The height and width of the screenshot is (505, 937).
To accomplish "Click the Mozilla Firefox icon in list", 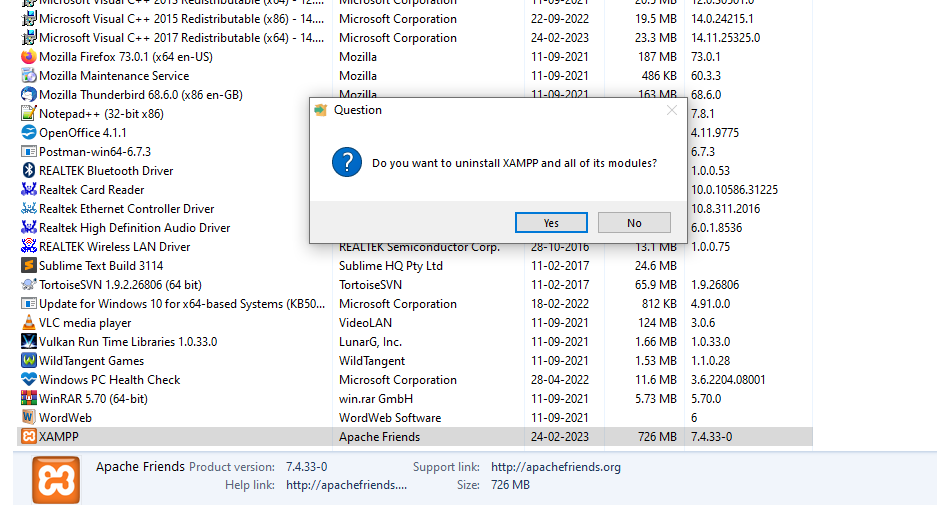I will [29, 57].
